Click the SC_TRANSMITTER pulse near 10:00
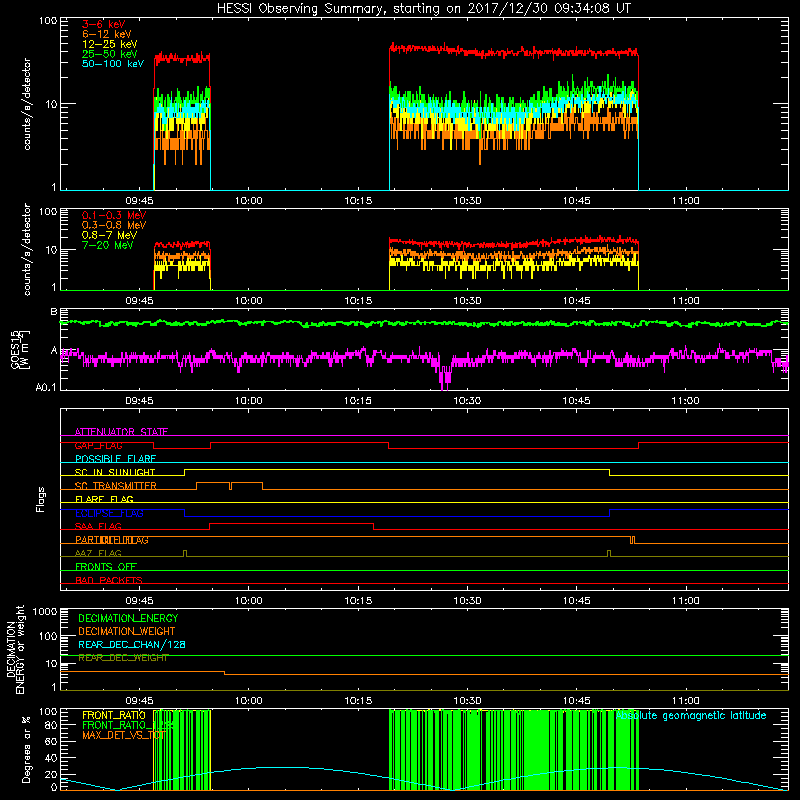800x800 pixels. pyautogui.click(x=247, y=483)
